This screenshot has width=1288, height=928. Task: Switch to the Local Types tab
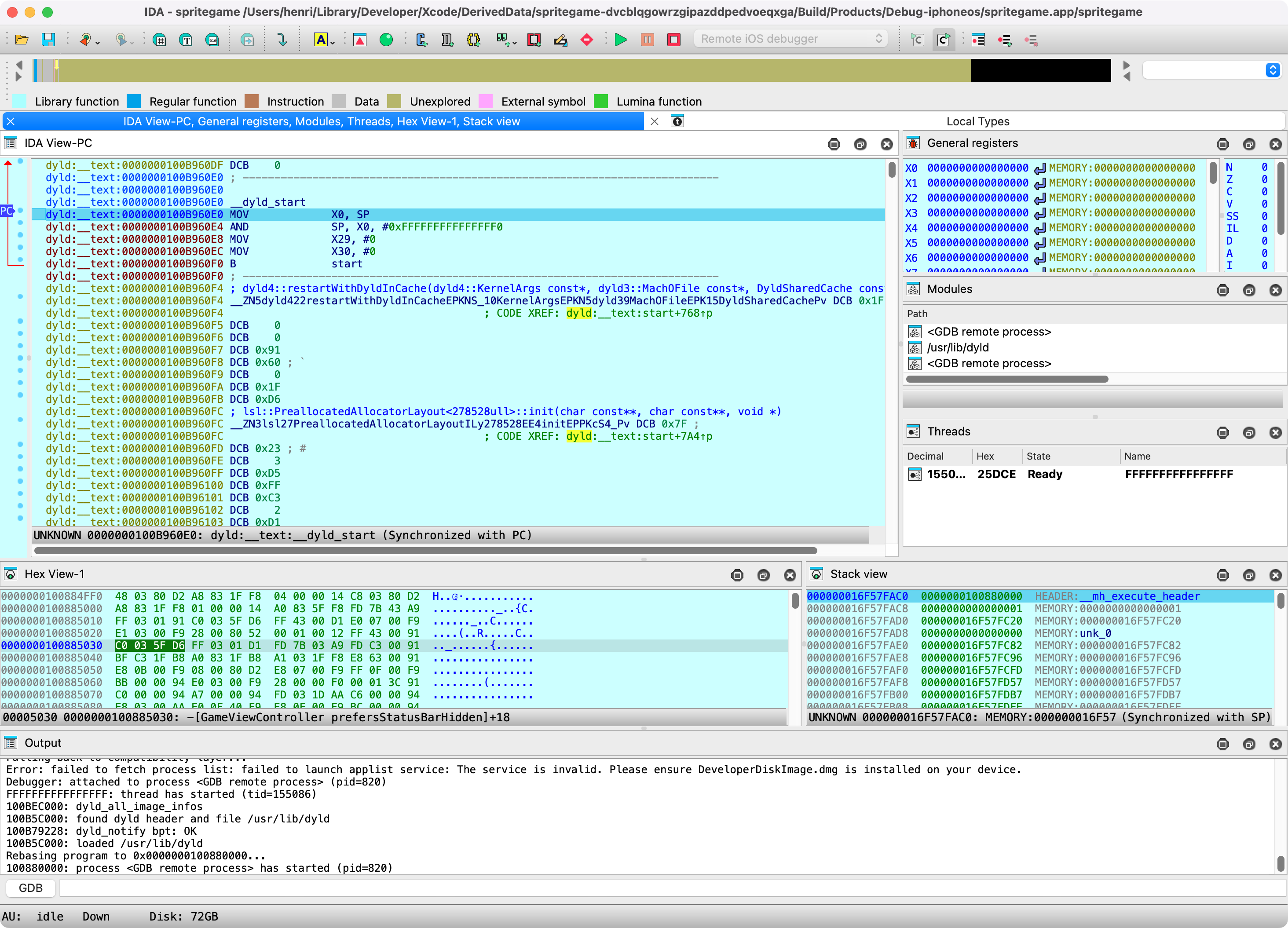point(978,121)
